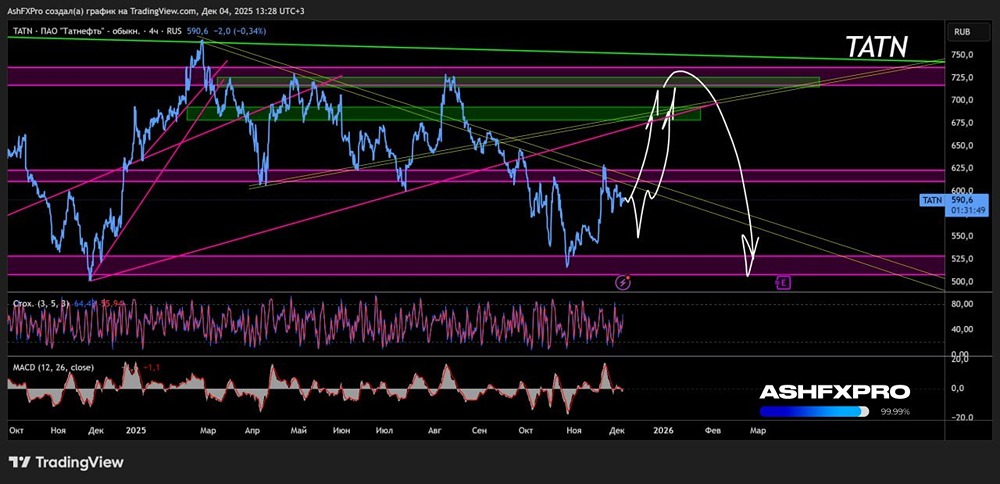Click the 2025 label on time axis
This screenshot has height=484, width=1000.
point(136,430)
